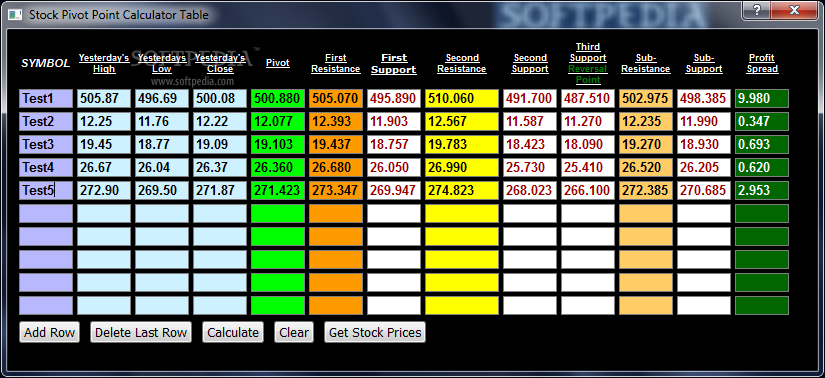Click Test5 second resistance 274.823
The height and width of the screenshot is (378, 825).
[462, 191]
